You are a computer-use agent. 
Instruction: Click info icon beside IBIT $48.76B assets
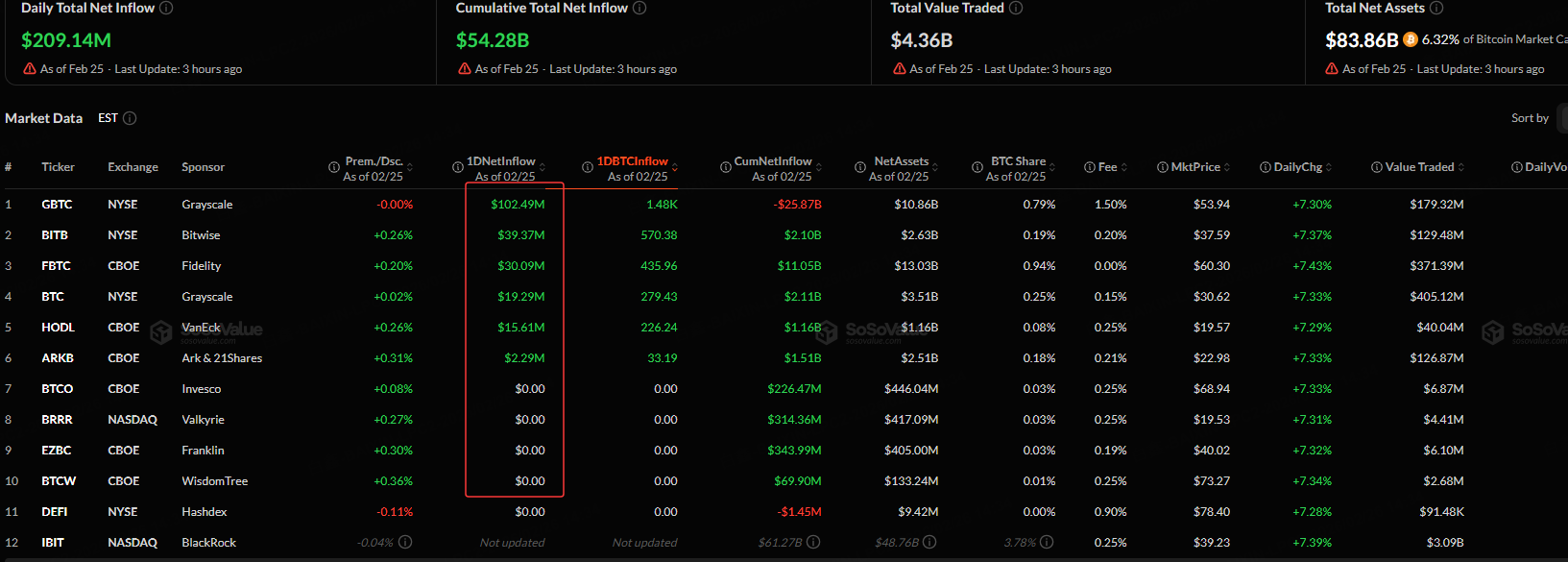[929, 542]
